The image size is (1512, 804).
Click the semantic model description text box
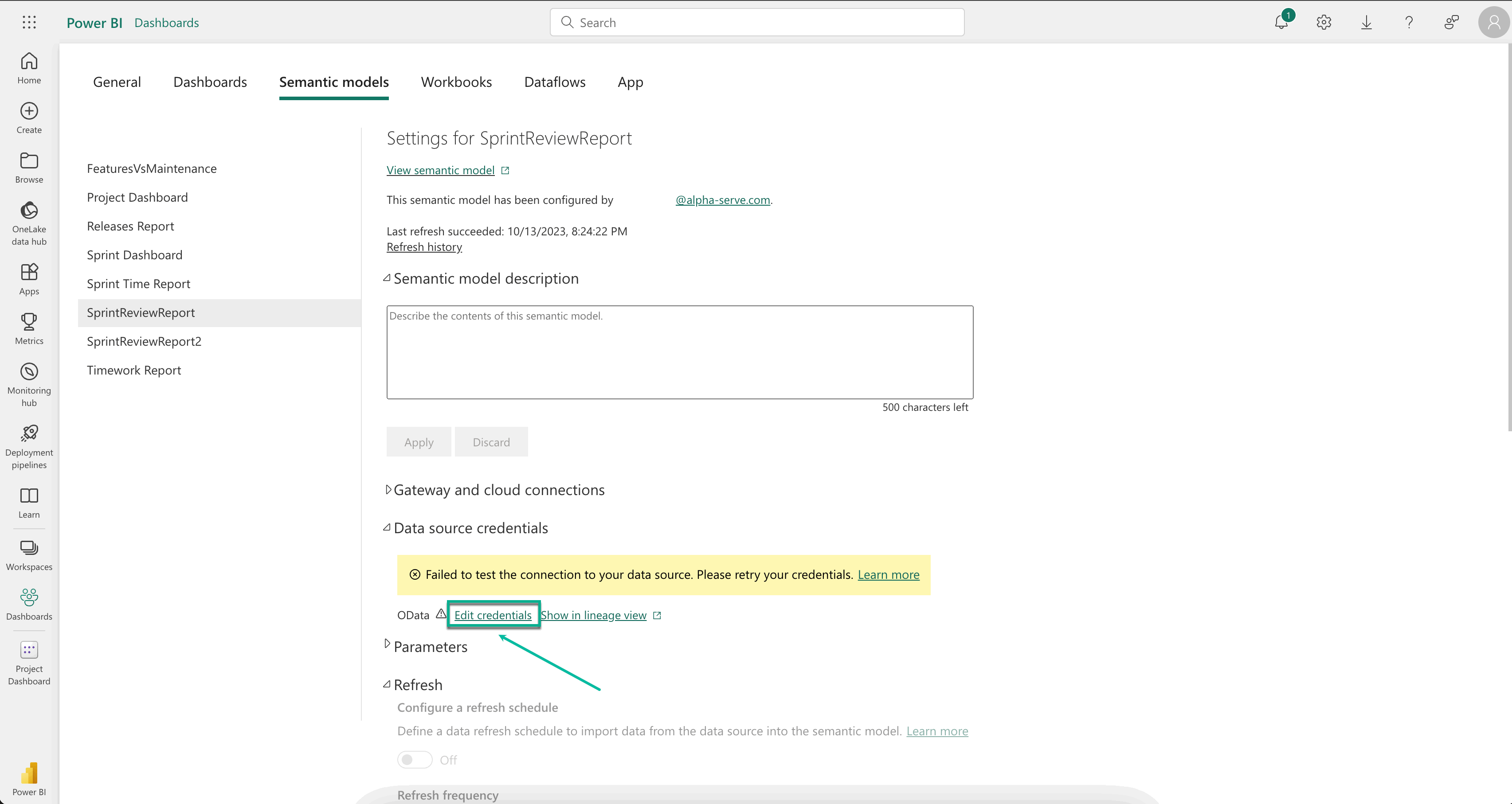[679, 352]
